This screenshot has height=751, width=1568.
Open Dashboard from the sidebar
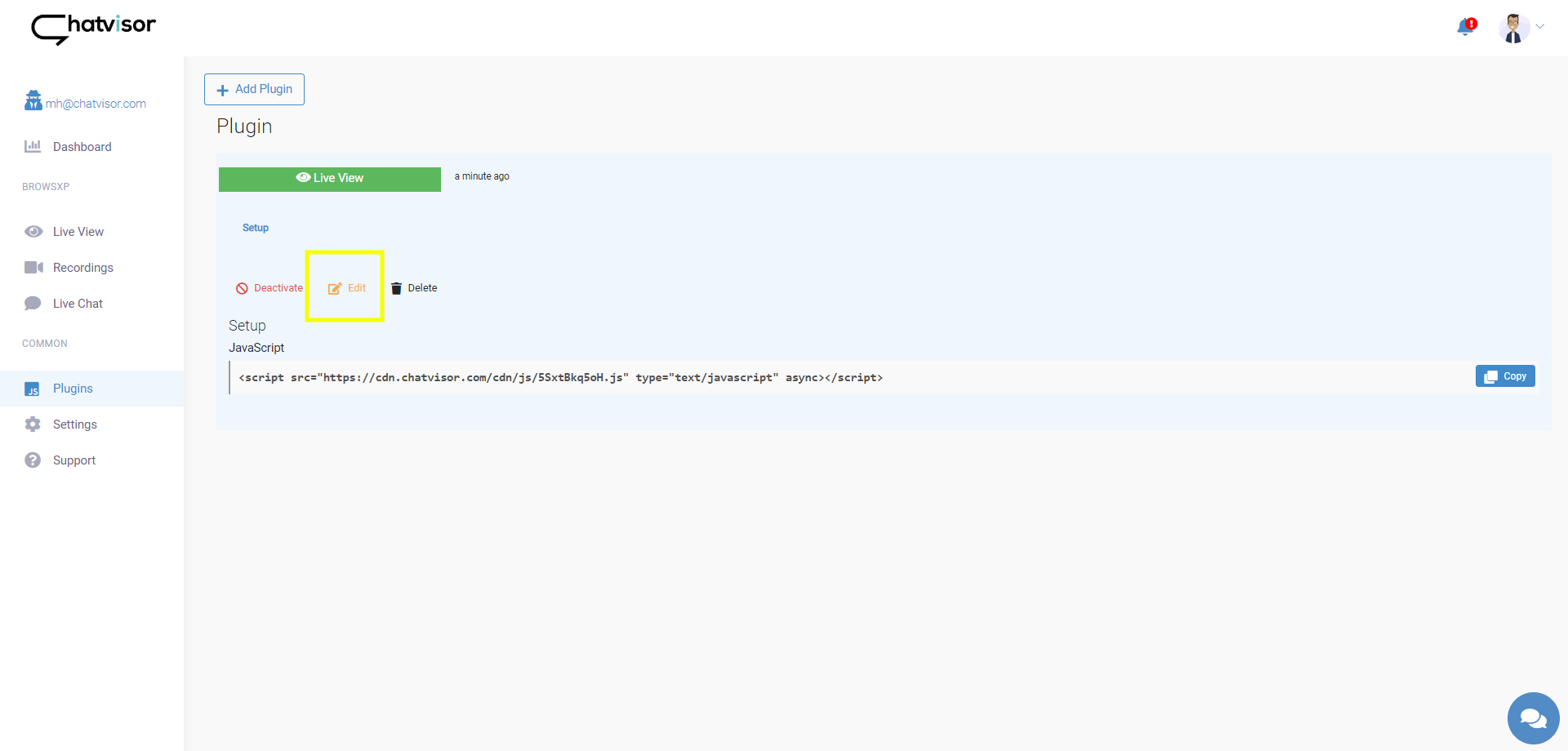(82, 147)
